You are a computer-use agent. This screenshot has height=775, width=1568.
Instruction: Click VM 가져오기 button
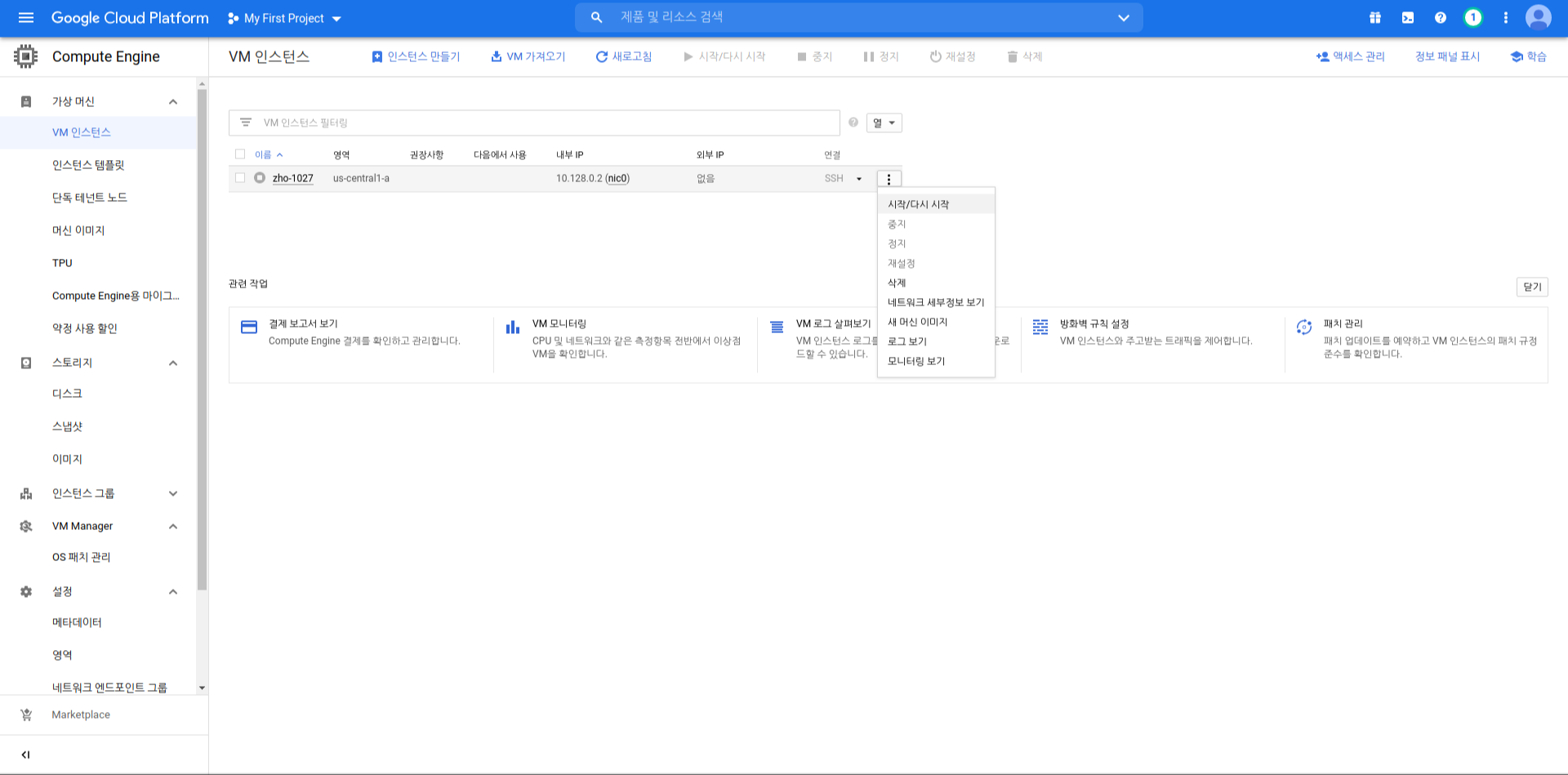pos(528,56)
